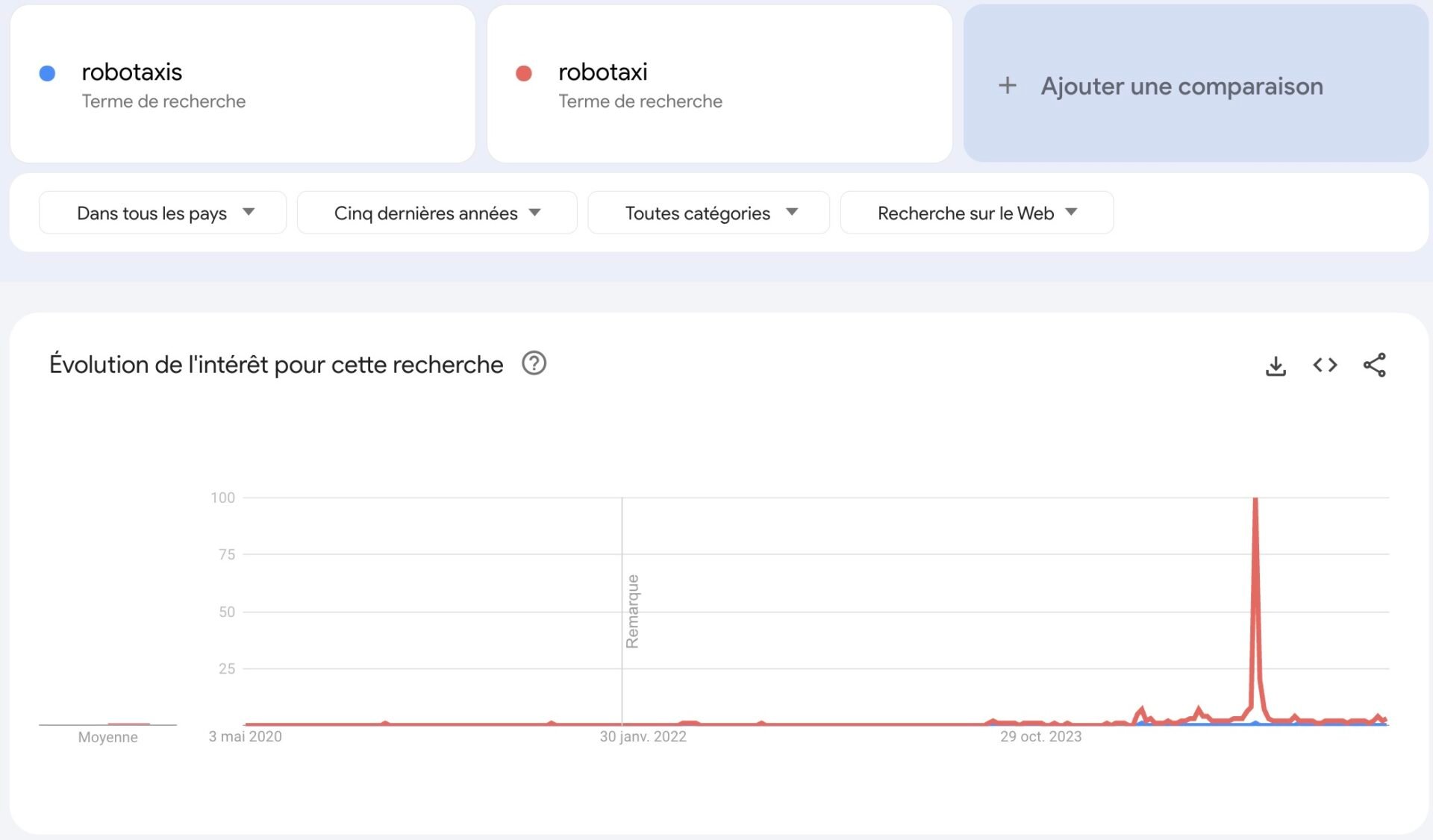Click the 'Ajouter une comparaison' button
Image resolution: width=1433 pixels, height=840 pixels.
1181,86
